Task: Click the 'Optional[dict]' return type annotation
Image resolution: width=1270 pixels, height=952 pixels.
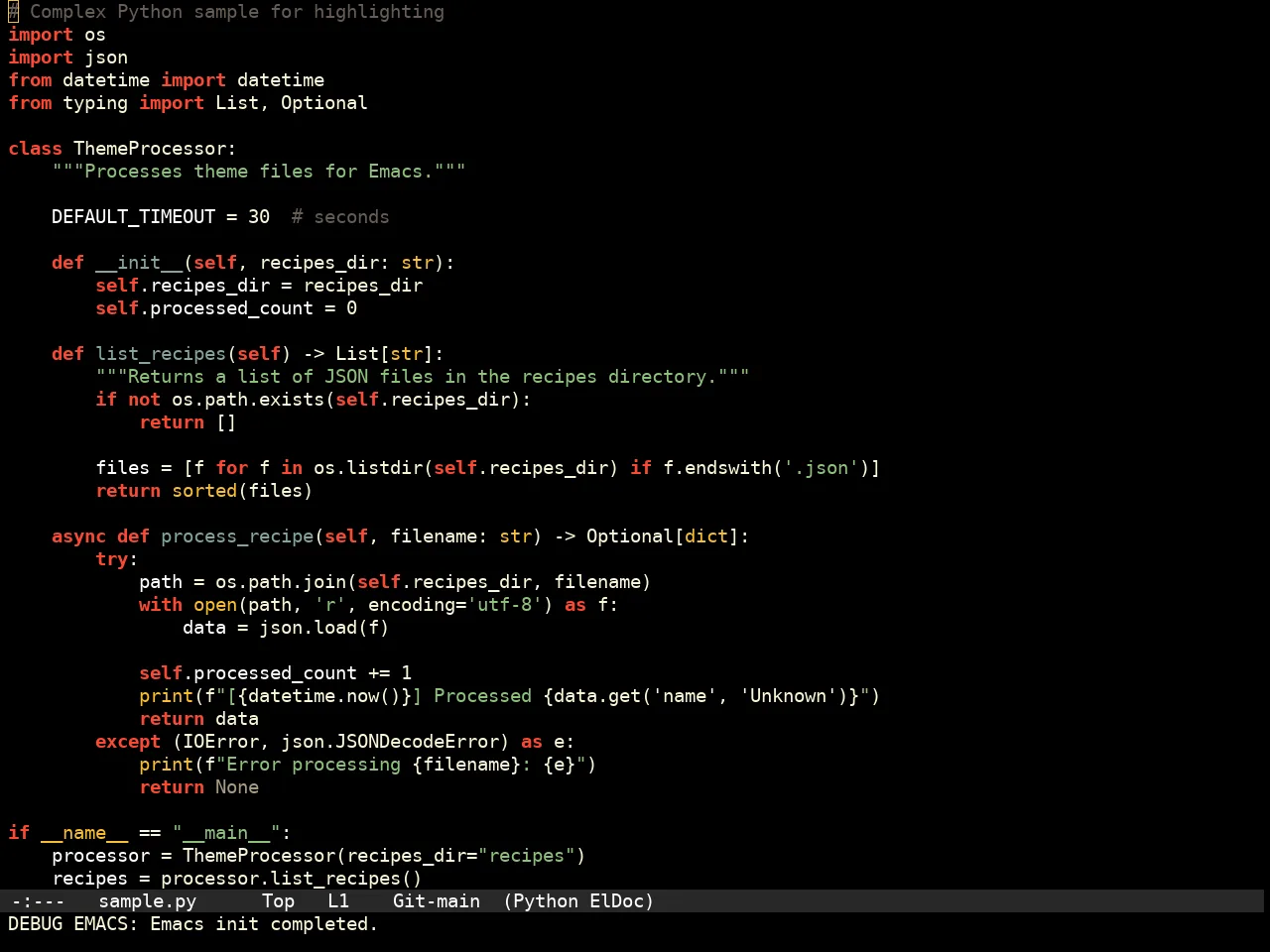Action: tap(663, 536)
